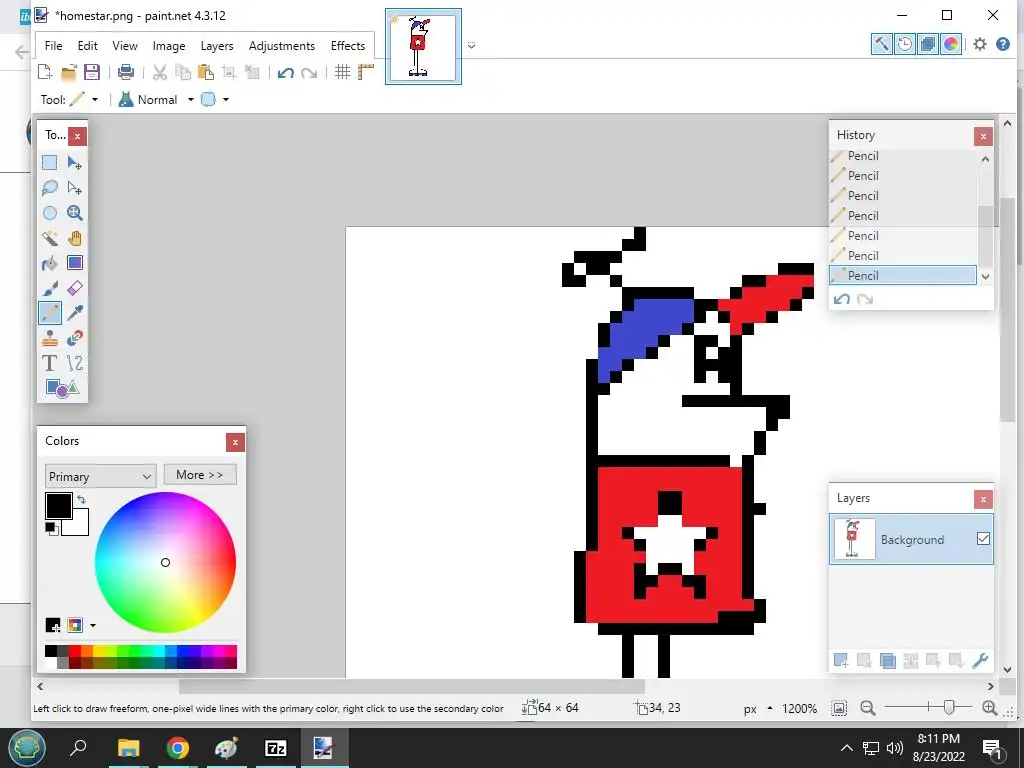Viewport: 1024px width, 768px height.
Task: Open paint.net Settings gear
Action: (x=980, y=44)
